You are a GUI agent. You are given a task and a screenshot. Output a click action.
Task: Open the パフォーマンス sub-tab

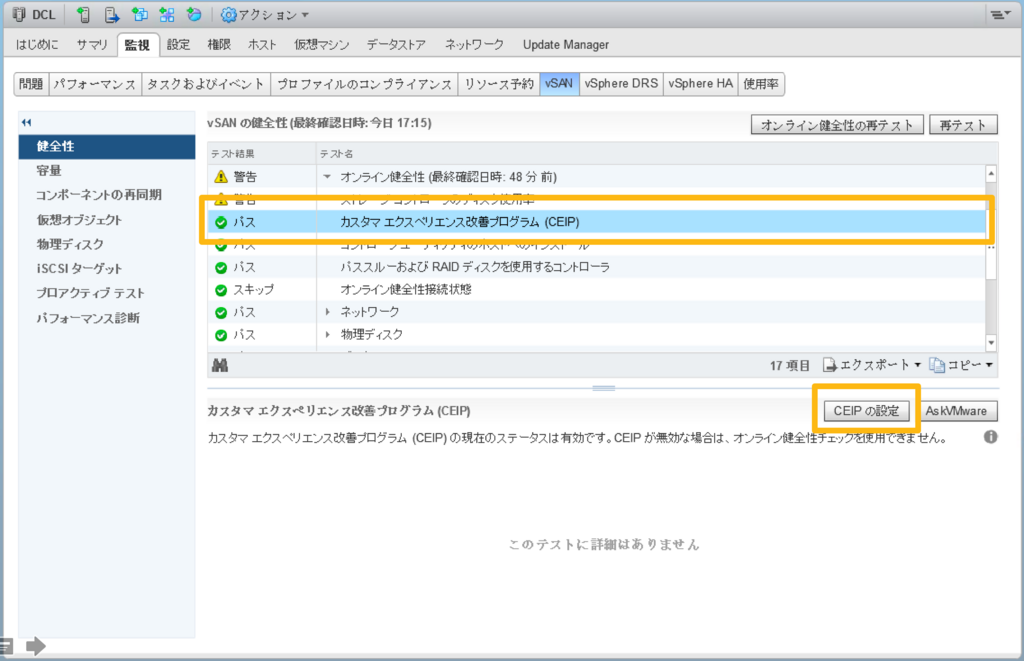coord(95,84)
